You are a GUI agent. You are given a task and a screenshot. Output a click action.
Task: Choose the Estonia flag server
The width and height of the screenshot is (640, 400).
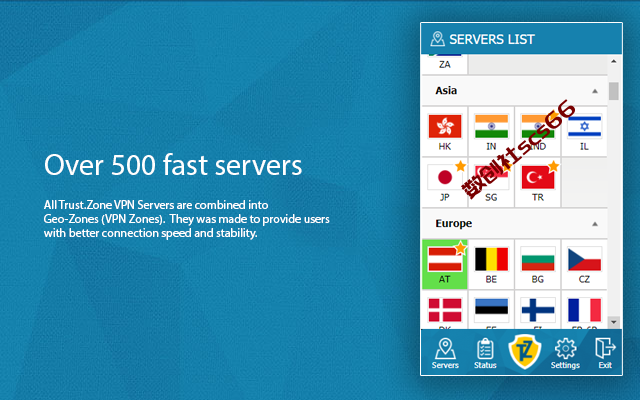491,311
